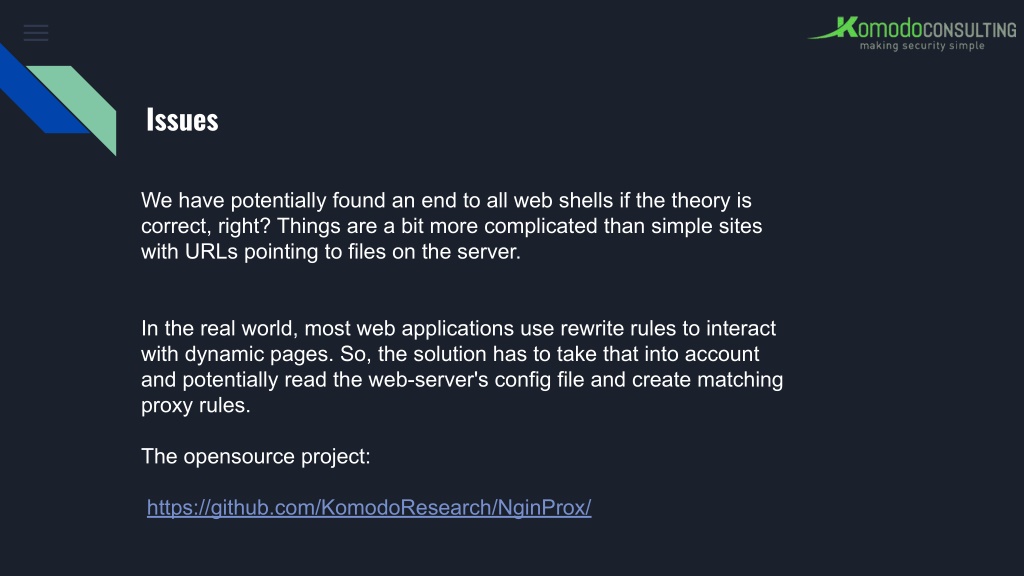Click the paragraph starting 'We have potentially'
Image resolution: width=1024 pixels, height=576 pixels.
(451, 226)
